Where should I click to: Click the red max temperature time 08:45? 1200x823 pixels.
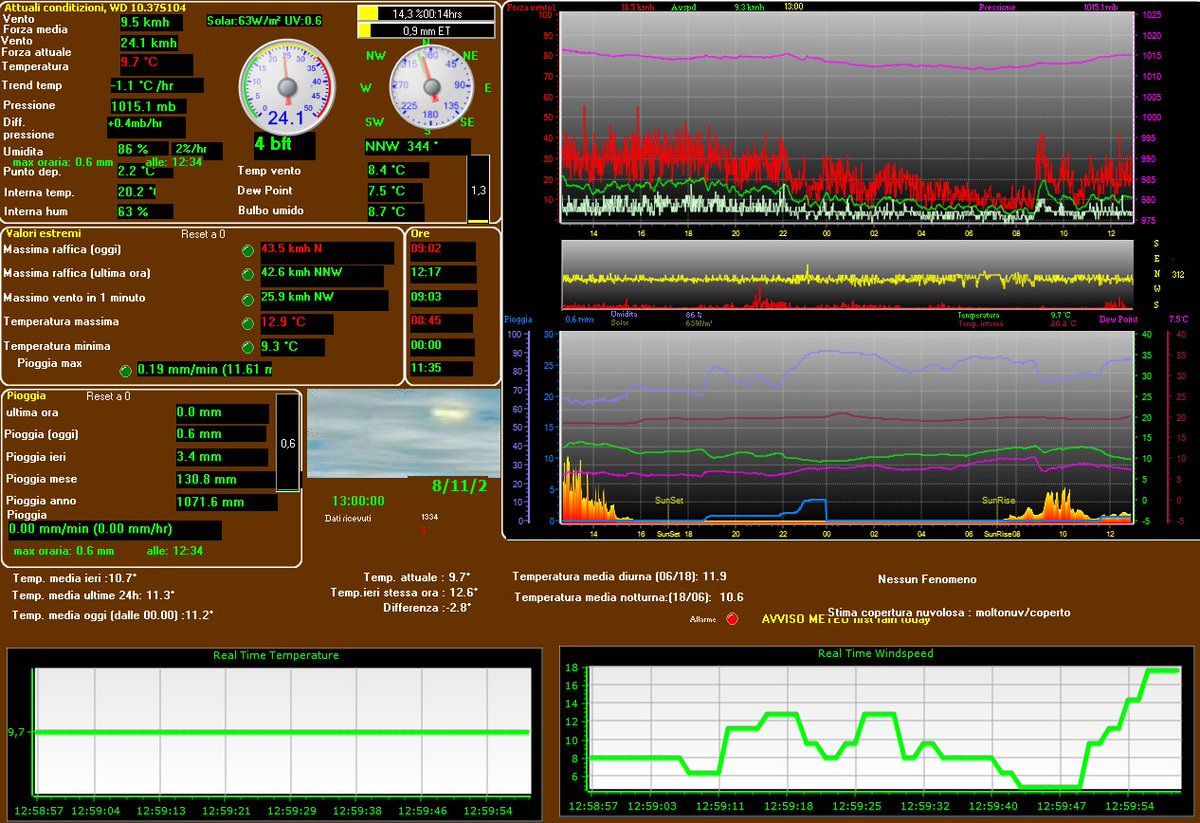(441, 322)
